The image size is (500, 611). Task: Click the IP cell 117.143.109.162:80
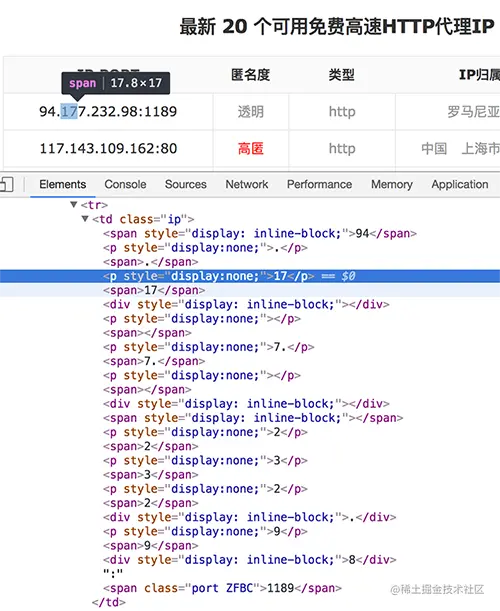tap(108, 148)
